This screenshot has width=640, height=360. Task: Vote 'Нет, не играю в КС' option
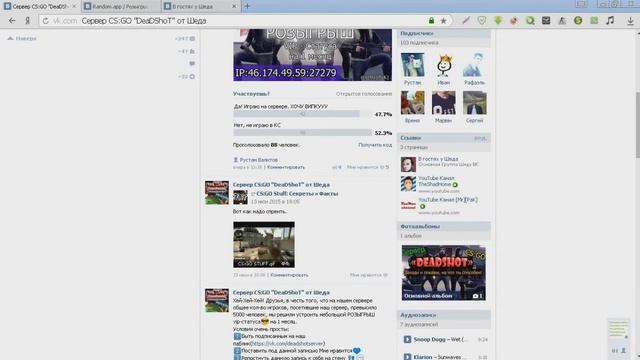tap(257, 125)
